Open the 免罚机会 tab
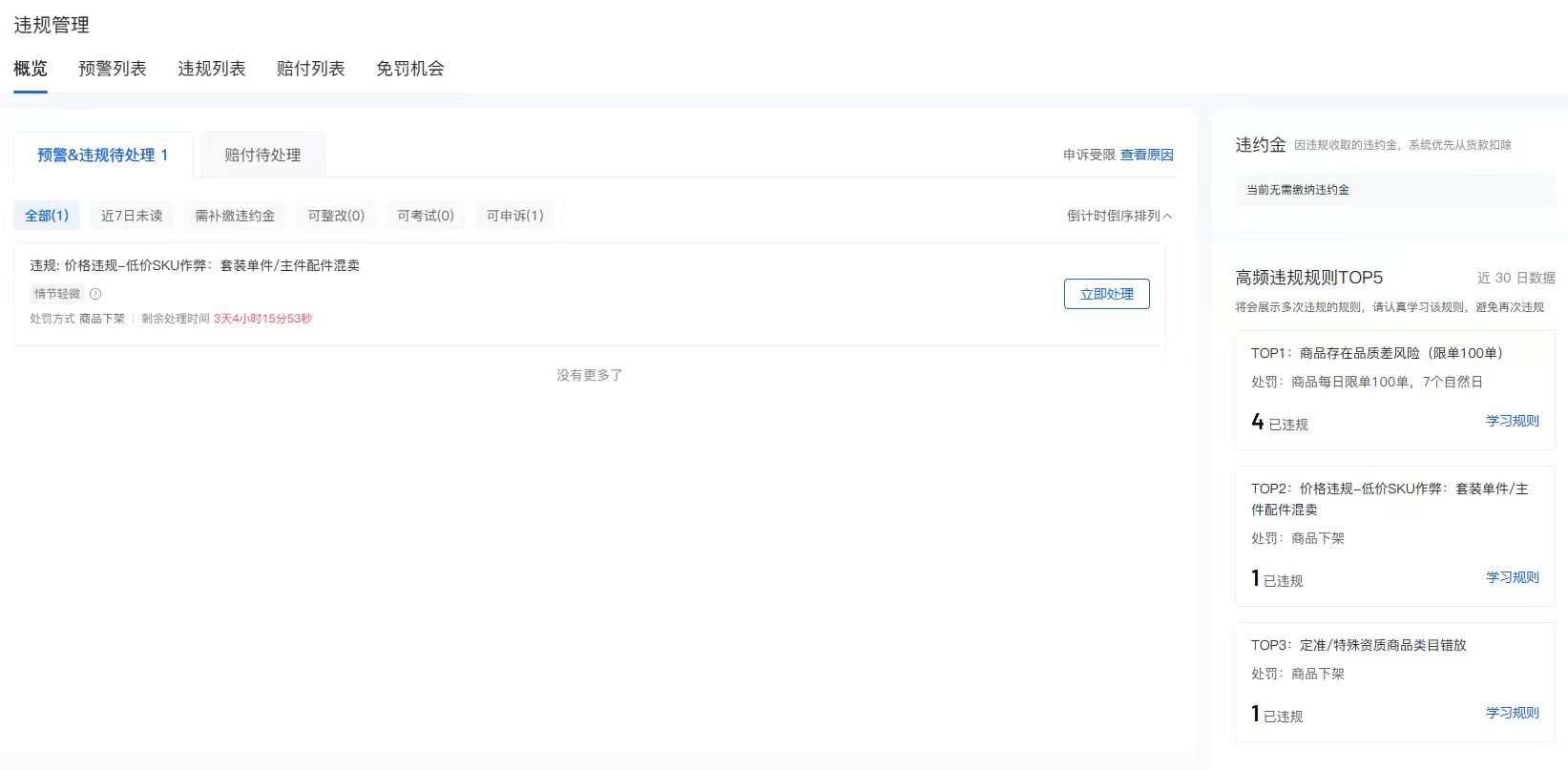 pyautogui.click(x=410, y=69)
